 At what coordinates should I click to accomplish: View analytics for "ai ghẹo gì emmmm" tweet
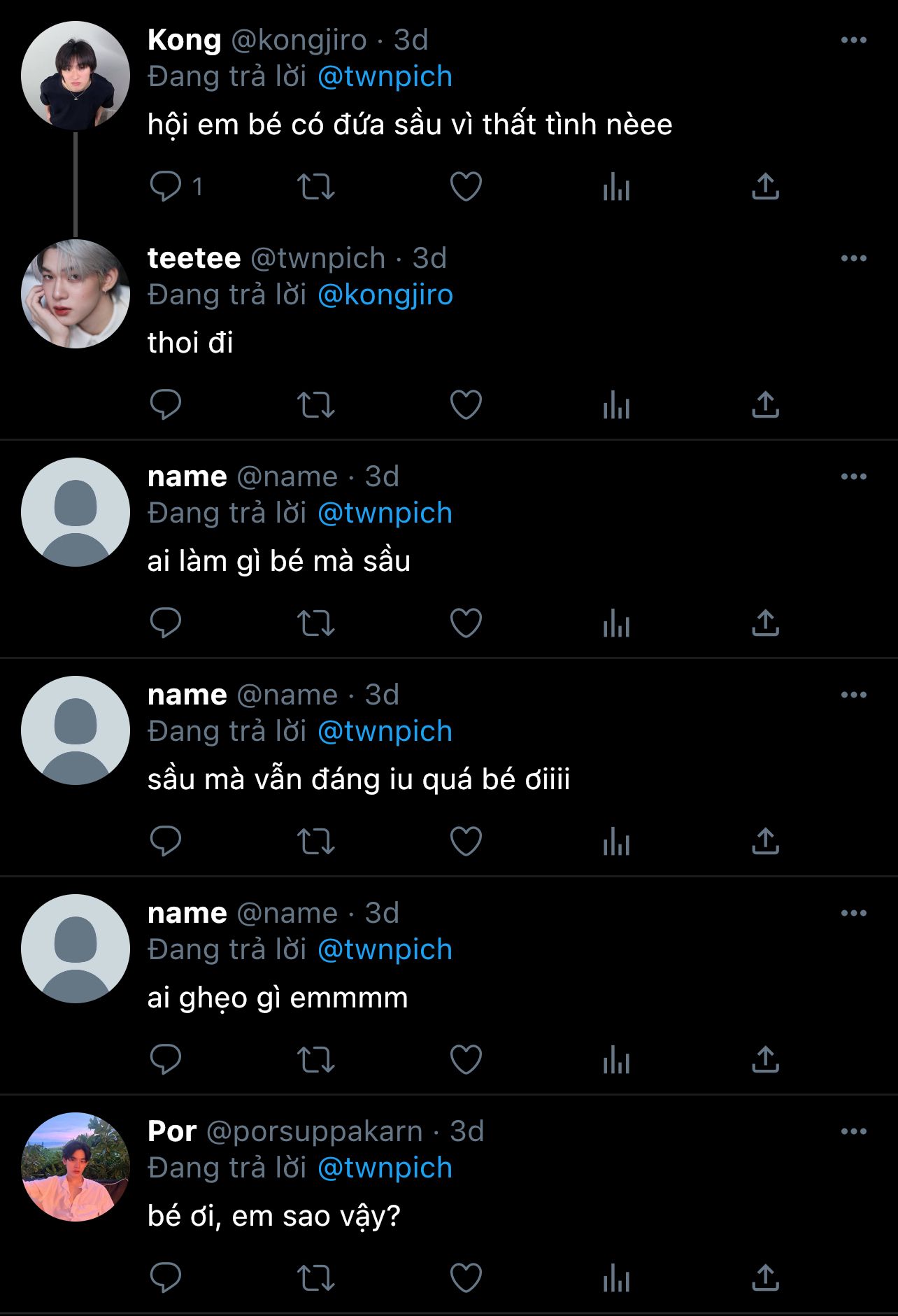click(x=616, y=1060)
